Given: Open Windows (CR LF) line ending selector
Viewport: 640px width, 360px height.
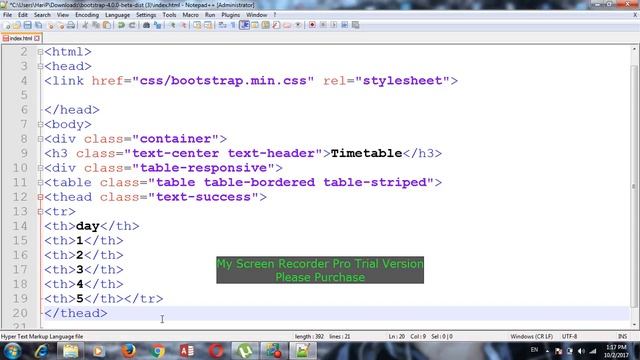Looking at the screenshot, I should (531, 336).
